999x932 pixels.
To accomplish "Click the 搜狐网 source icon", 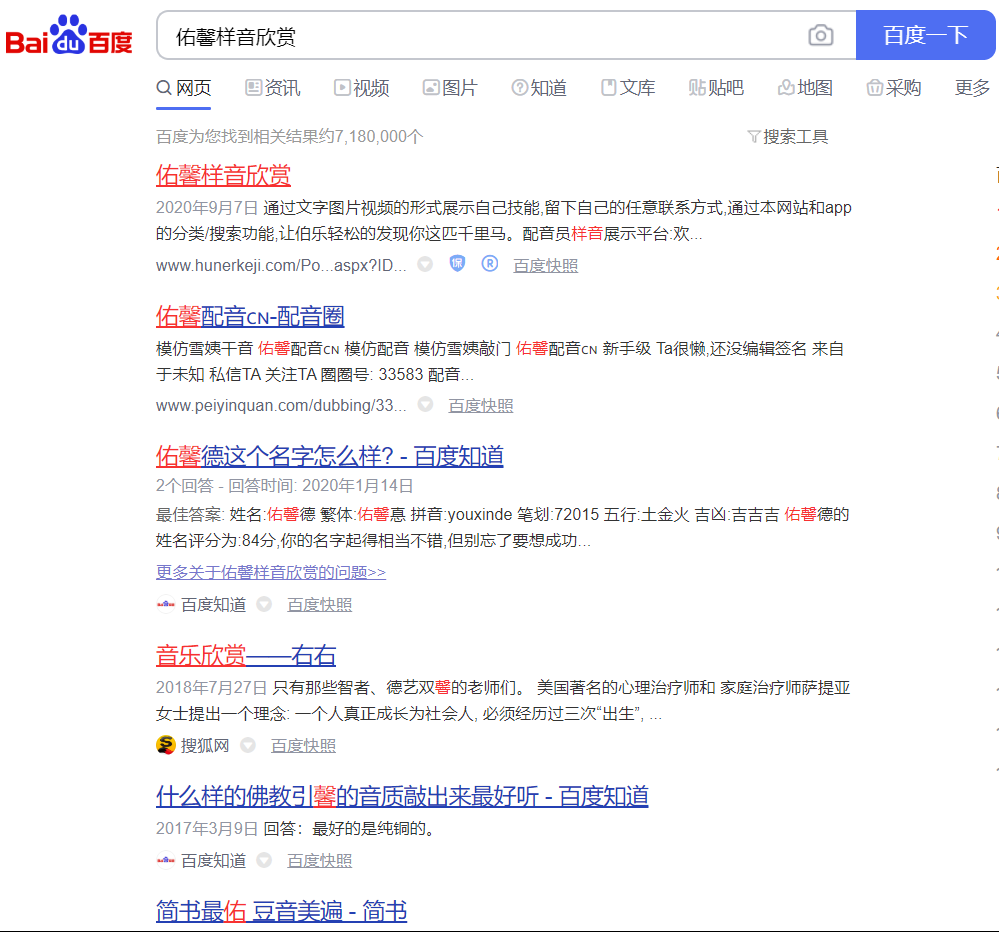I will click(x=166, y=745).
